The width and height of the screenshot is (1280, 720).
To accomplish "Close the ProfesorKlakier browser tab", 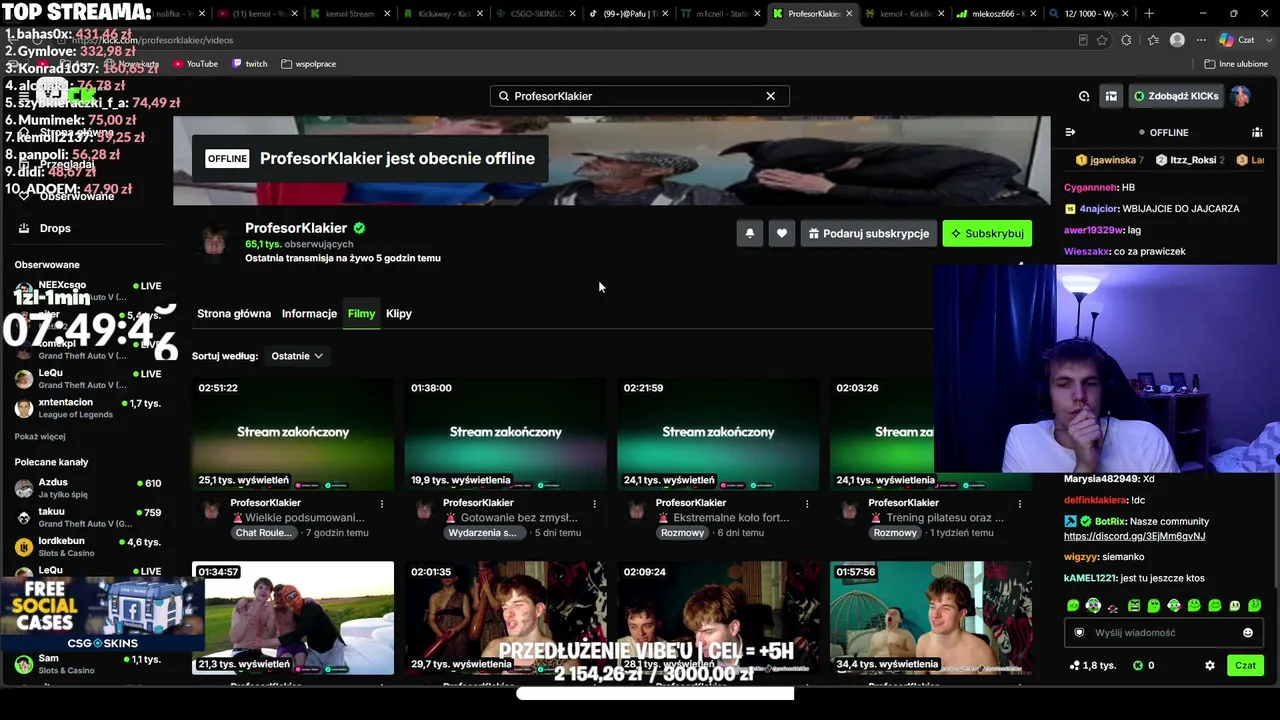I will pos(850,14).
